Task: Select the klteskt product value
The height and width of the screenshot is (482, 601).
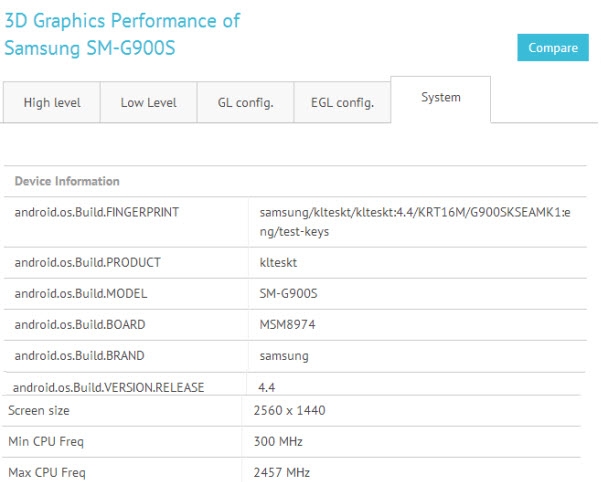Action: click(278, 262)
